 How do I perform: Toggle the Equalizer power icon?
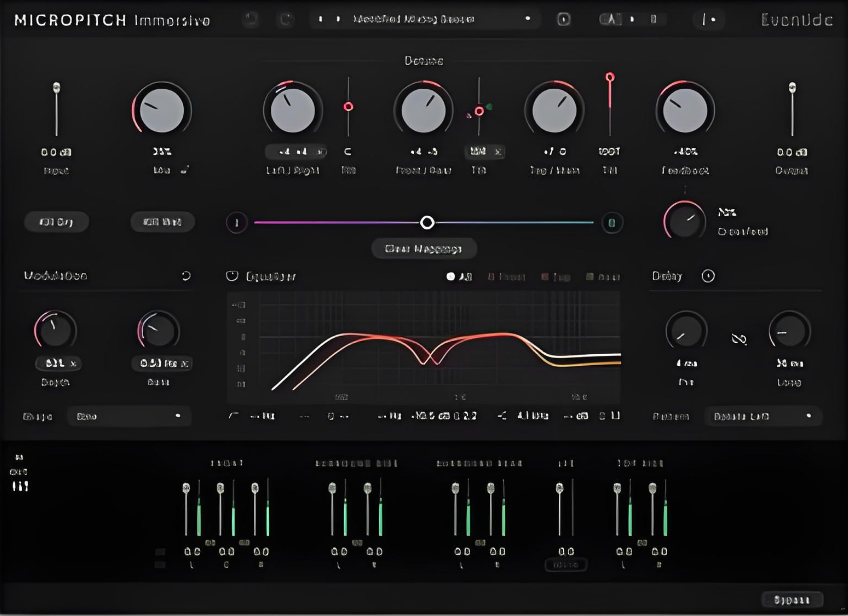point(232,276)
